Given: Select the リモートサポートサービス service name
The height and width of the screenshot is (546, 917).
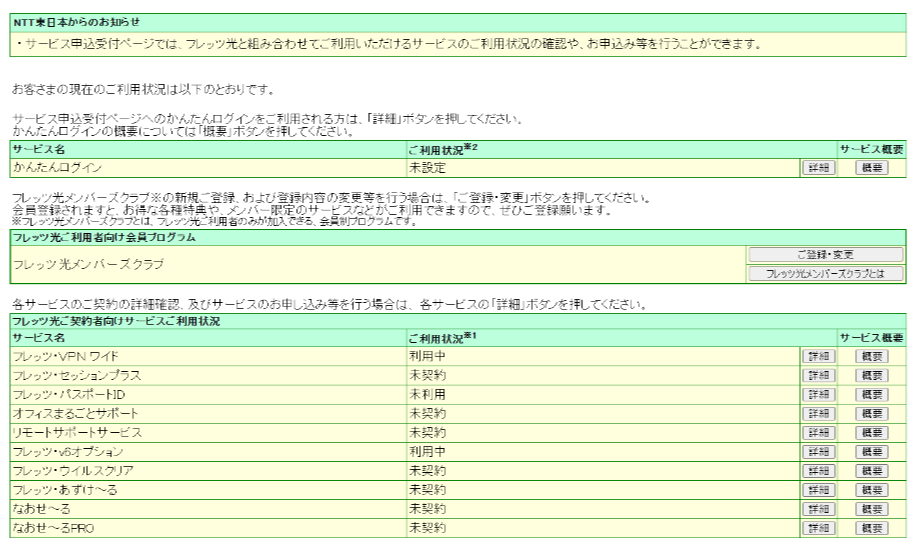Looking at the screenshot, I should (x=77, y=433).
